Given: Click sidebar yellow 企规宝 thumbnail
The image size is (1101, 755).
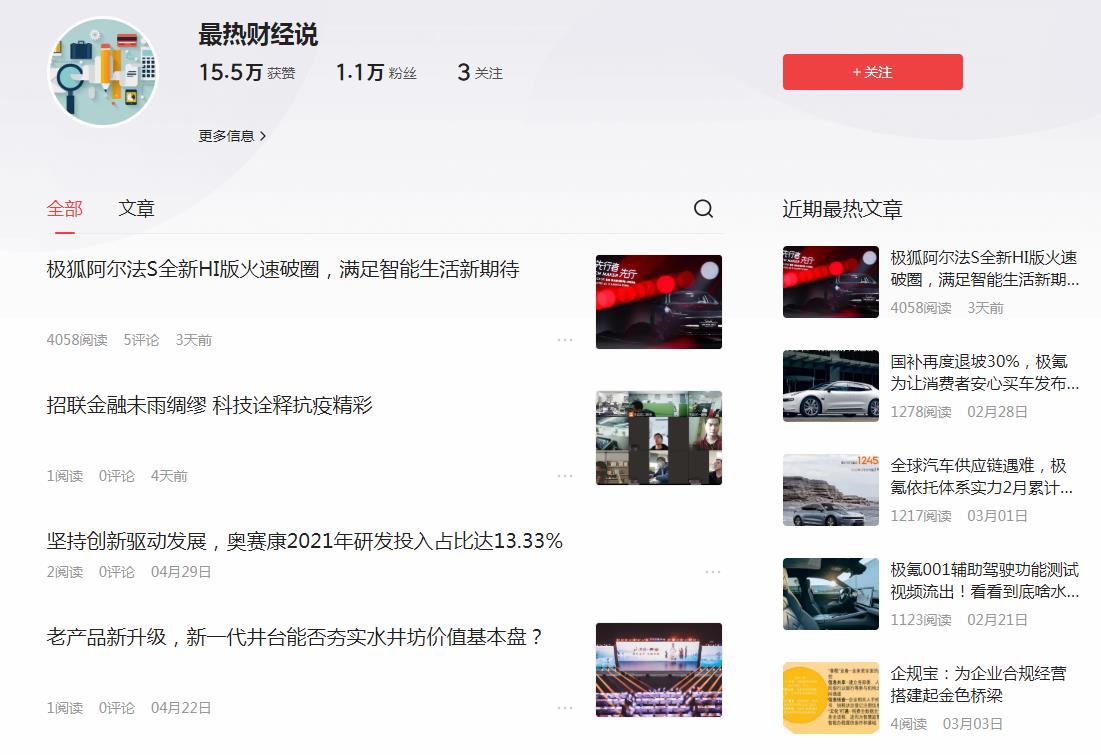Looking at the screenshot, I should (x=831, y=697).
